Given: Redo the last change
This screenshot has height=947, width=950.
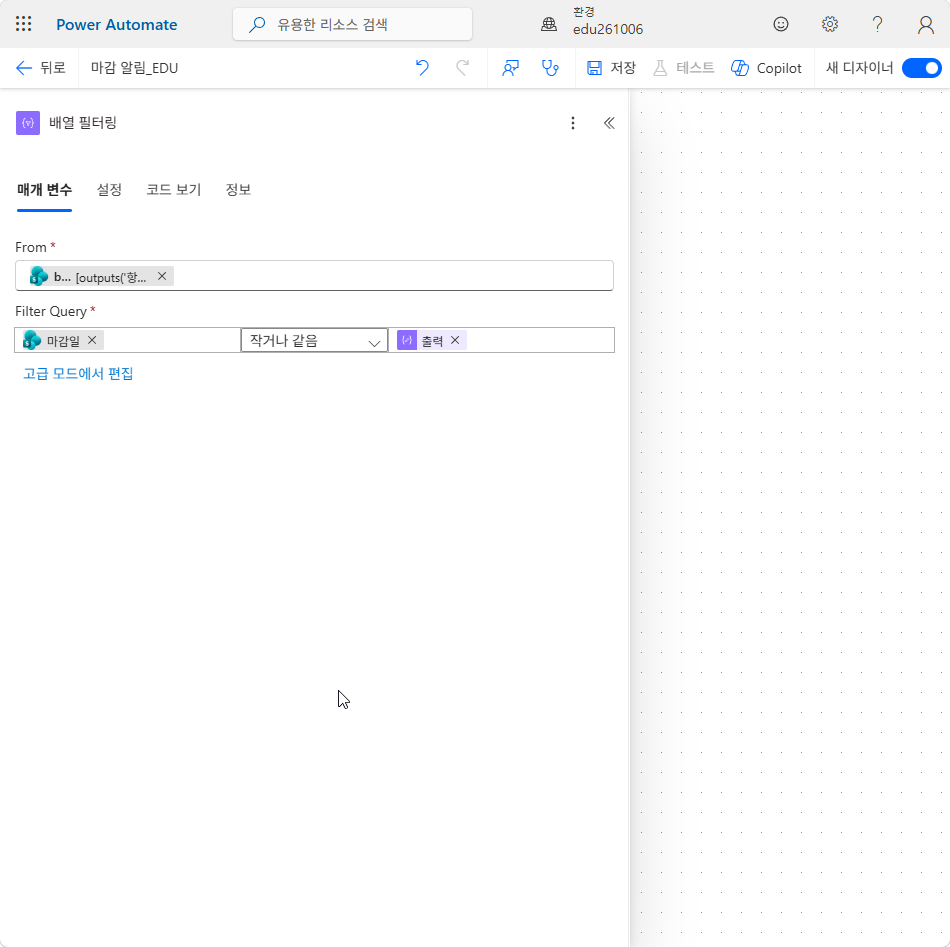Looking at the screenshot, I should 462,68.
